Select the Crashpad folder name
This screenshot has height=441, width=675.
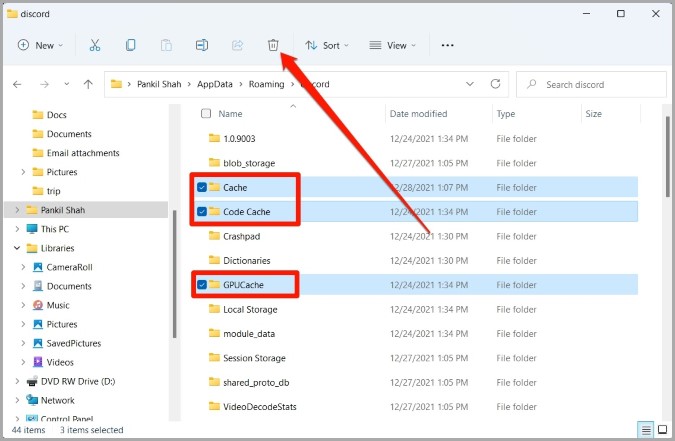pyautogui.click(x=242, y=236)
